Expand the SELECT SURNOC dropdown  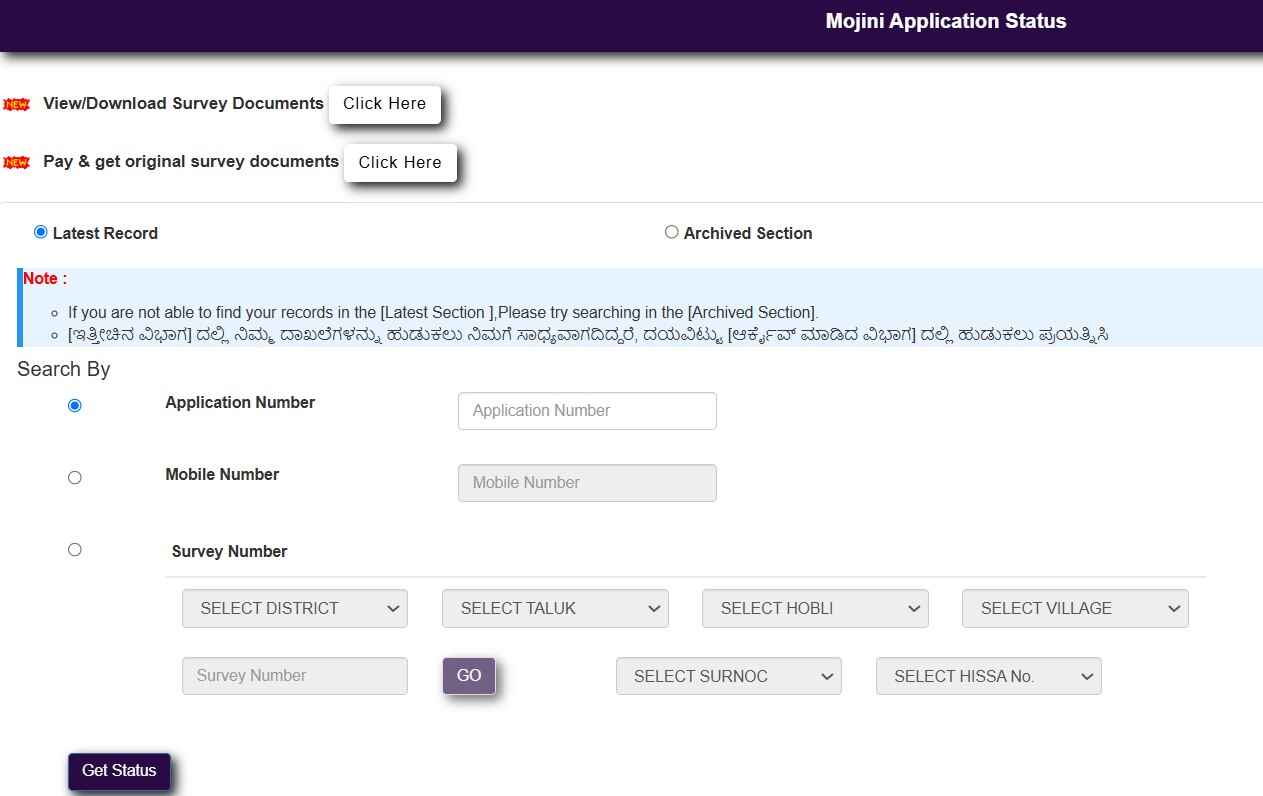point(728,676)
